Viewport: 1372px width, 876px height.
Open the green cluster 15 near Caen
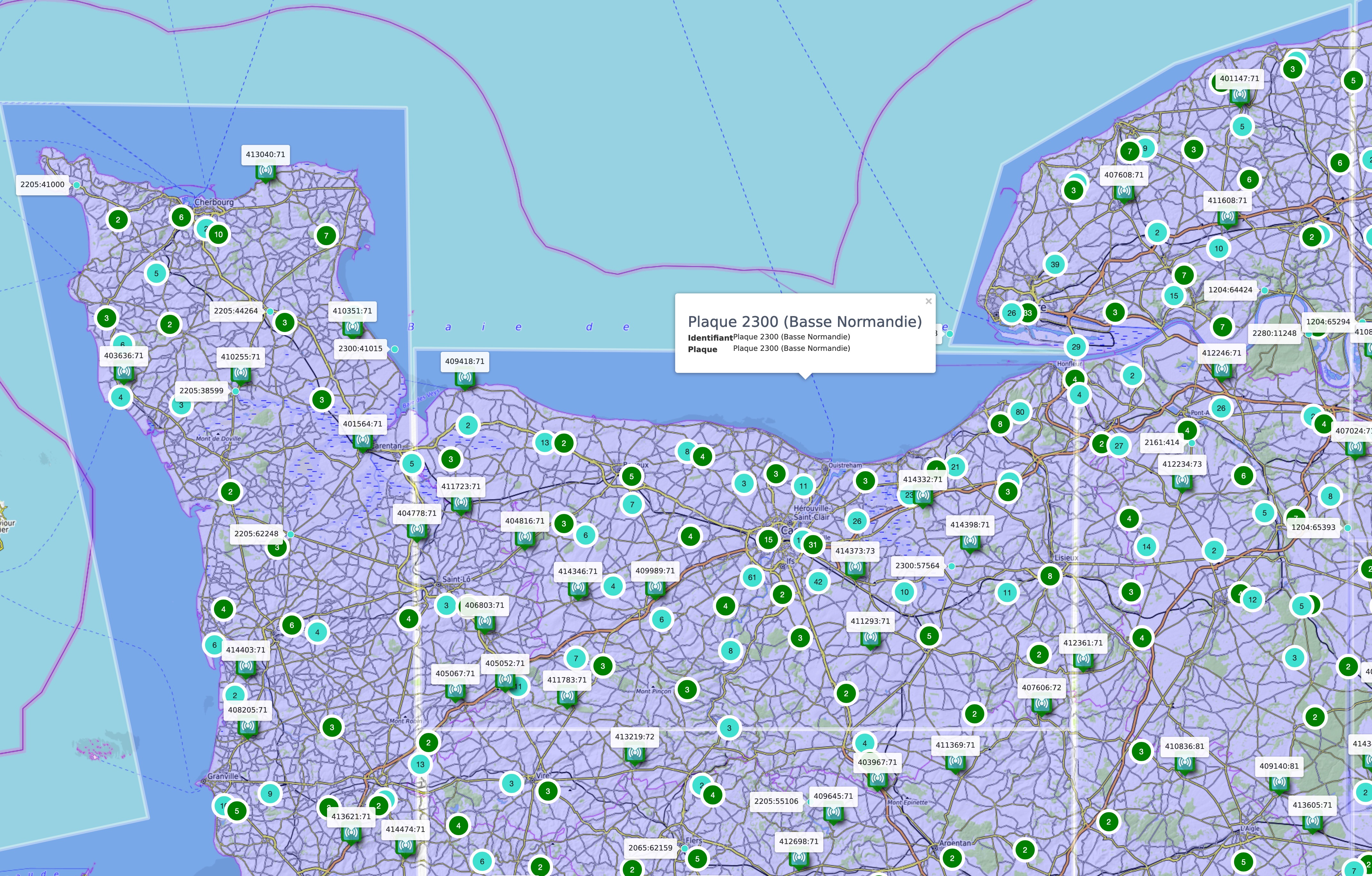click(769, 540)
